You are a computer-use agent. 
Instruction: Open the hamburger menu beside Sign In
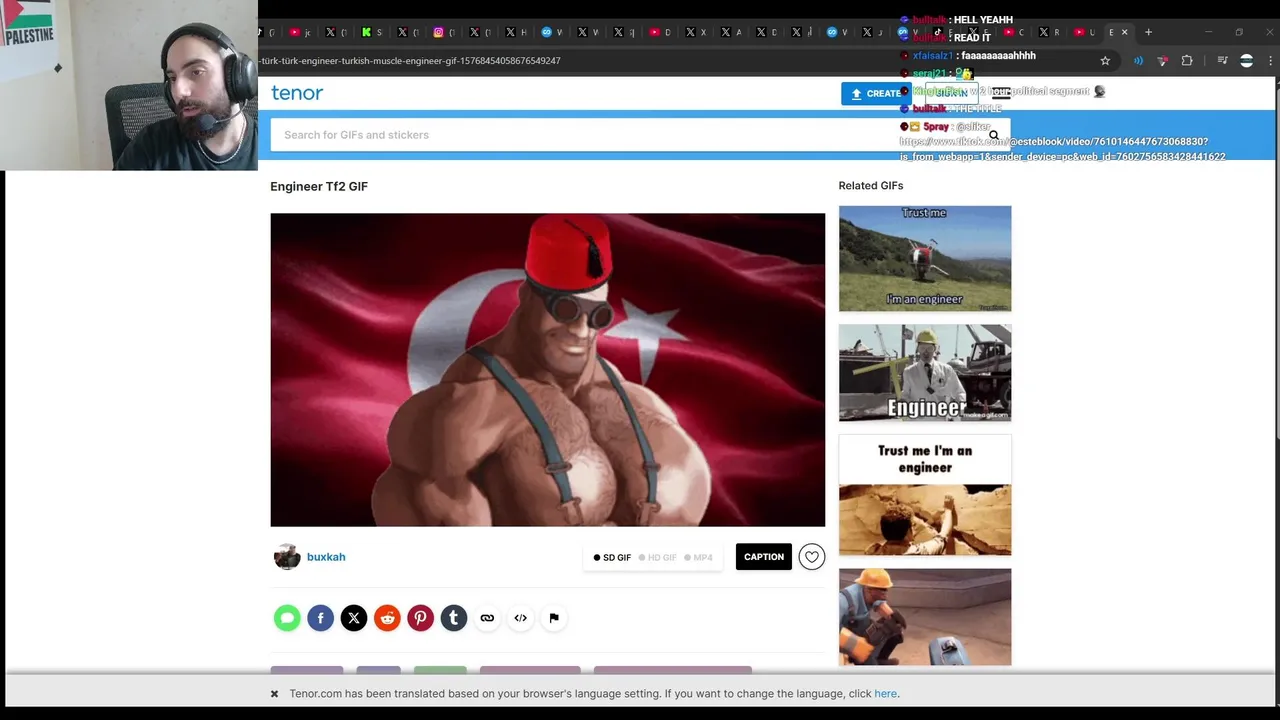1000,93
